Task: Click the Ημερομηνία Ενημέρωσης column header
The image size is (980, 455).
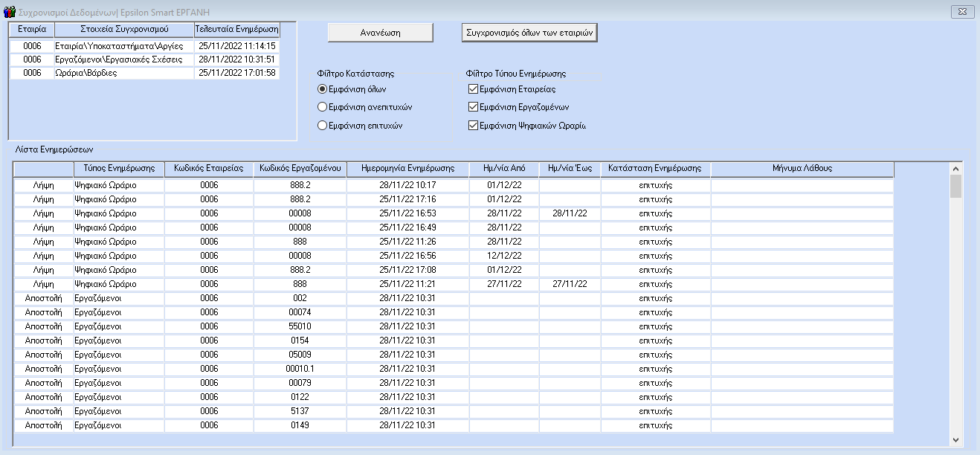Action: [x=407, y=169]
